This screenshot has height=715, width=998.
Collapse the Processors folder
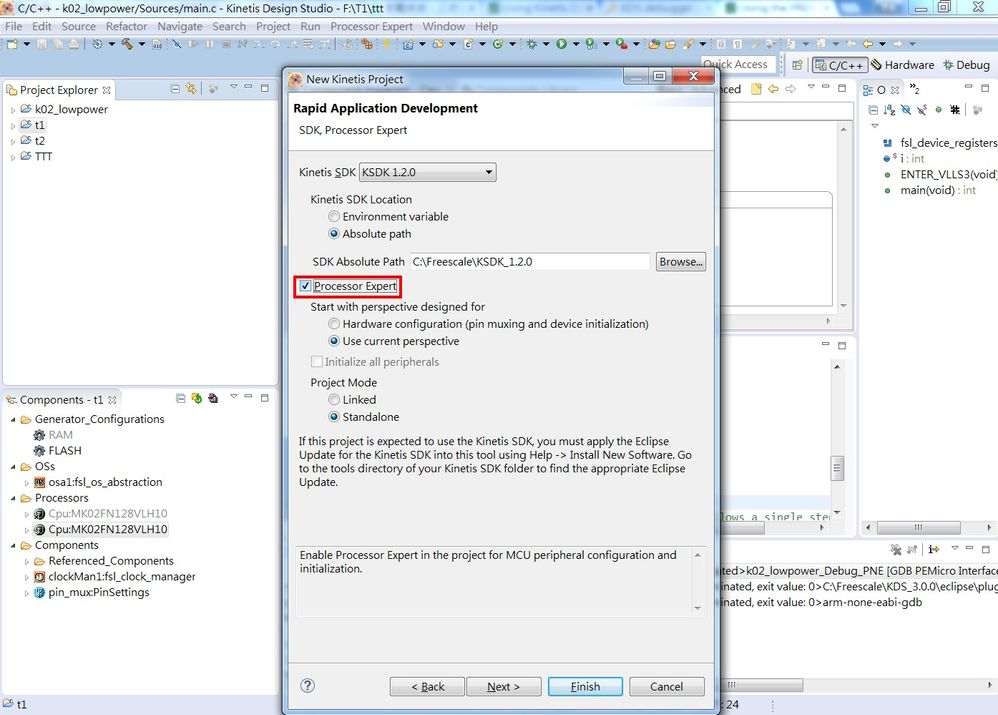(13, 498)
